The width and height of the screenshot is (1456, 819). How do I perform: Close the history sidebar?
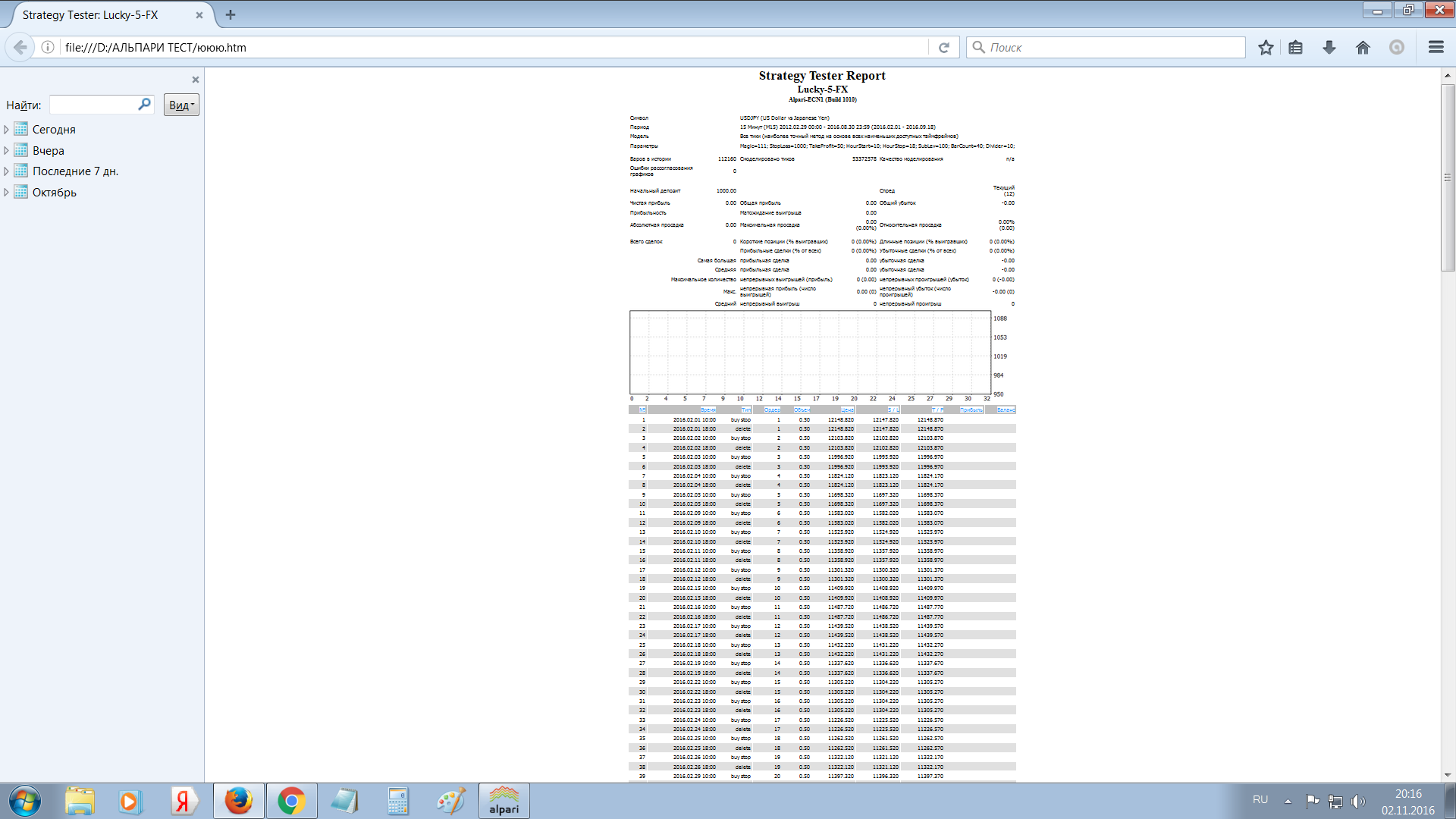click(196, 80)
